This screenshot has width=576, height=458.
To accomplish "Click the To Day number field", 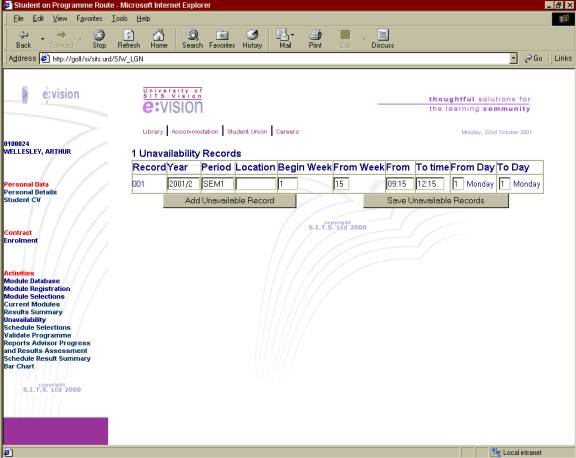I will click(504, 184).
